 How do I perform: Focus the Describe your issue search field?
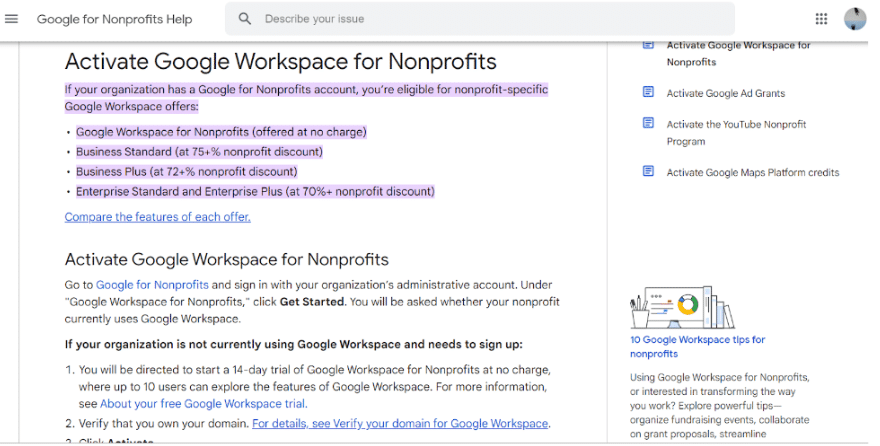tap(480, 19)
